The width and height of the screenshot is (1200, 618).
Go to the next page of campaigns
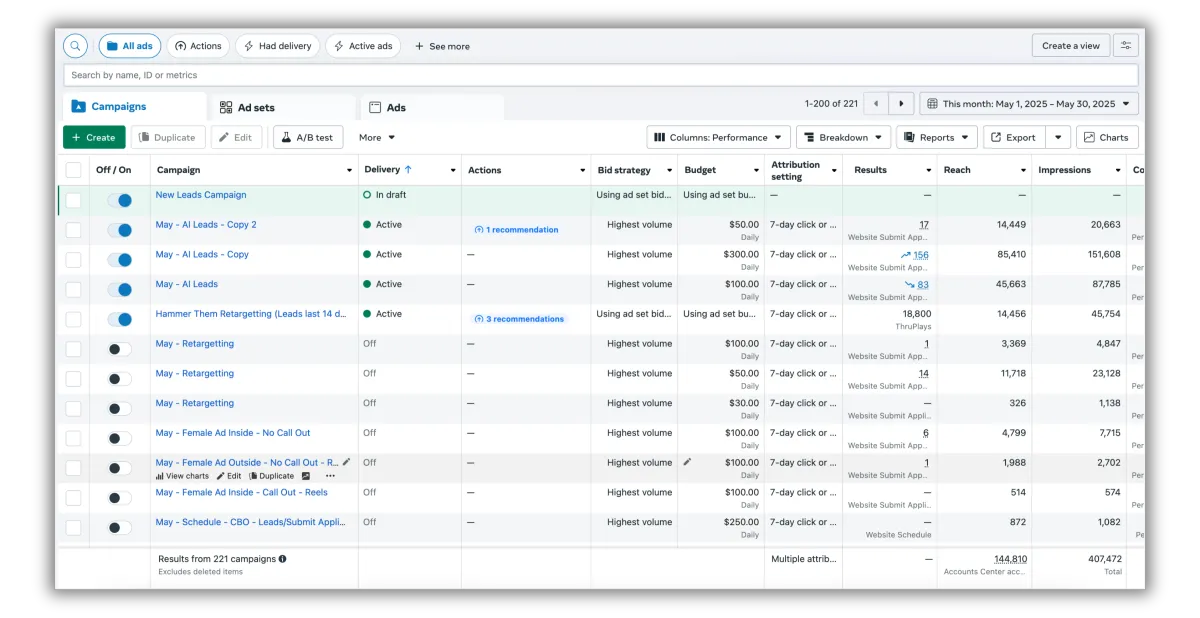tap(901, 104)
